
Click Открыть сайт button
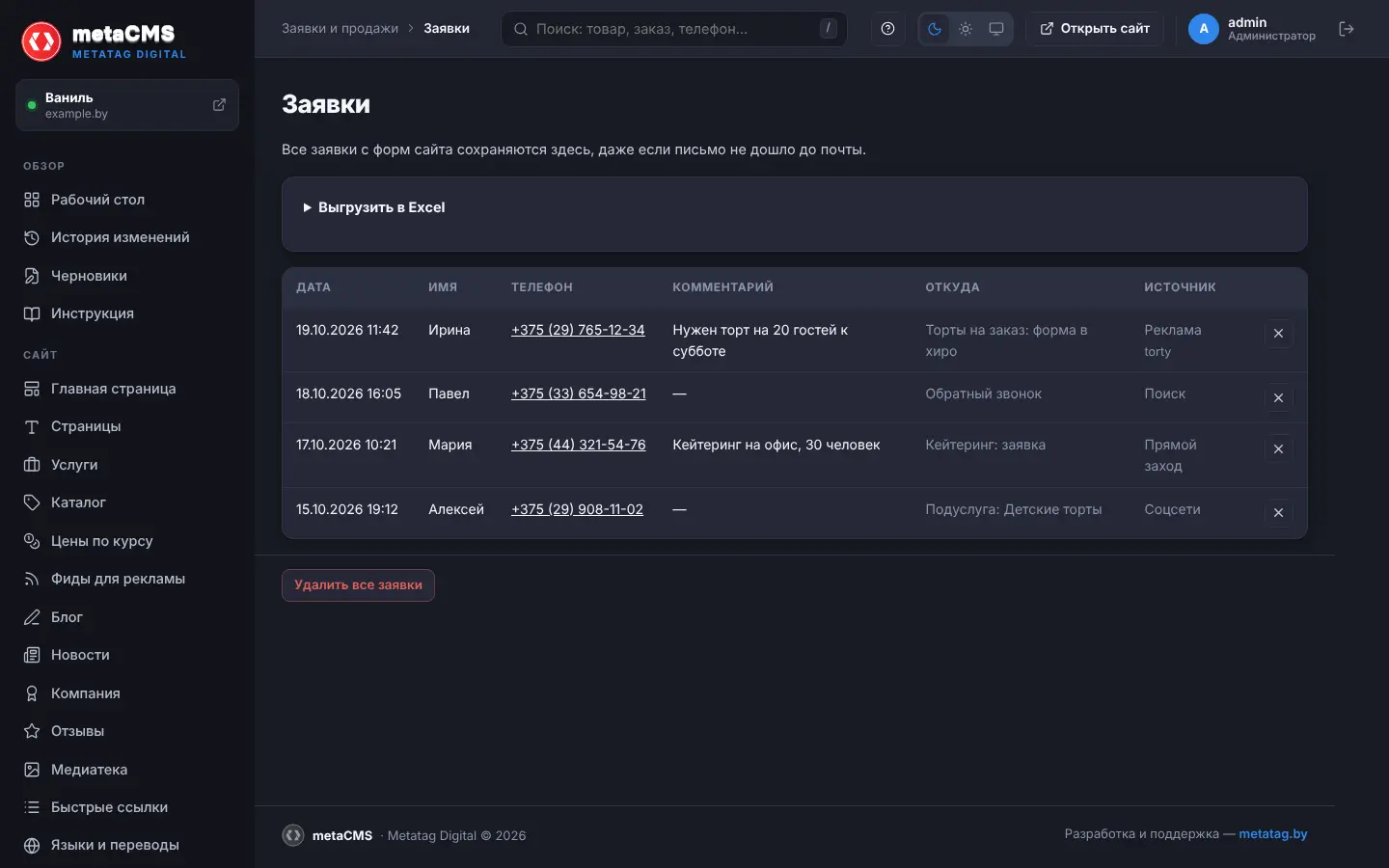(1094, 29)
